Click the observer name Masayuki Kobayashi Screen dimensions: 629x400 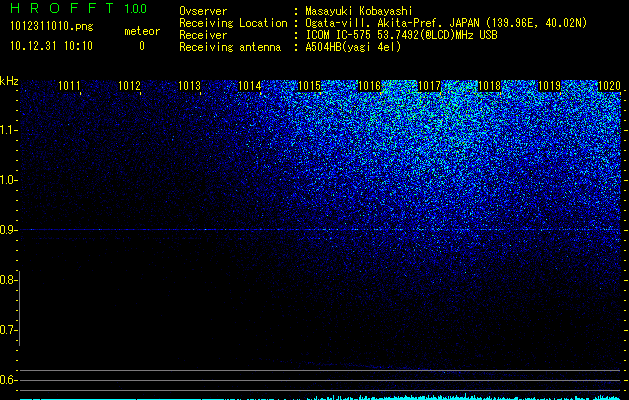click(x=359, y=11)
